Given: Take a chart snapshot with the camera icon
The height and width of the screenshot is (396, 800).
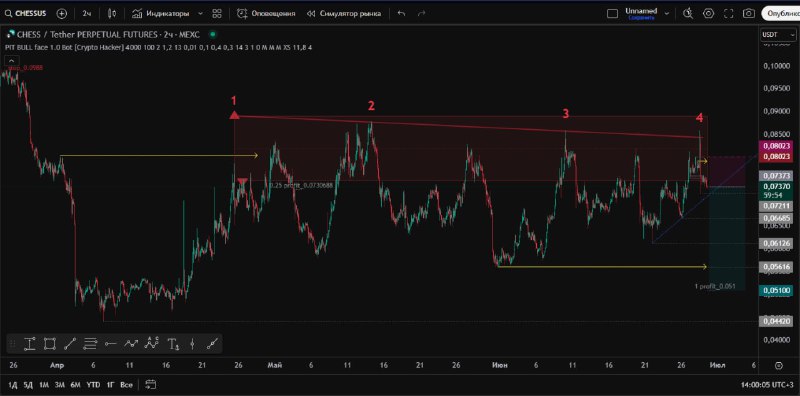Looking at the screenshot, I should pyautogui.click(x=748, y=14).
